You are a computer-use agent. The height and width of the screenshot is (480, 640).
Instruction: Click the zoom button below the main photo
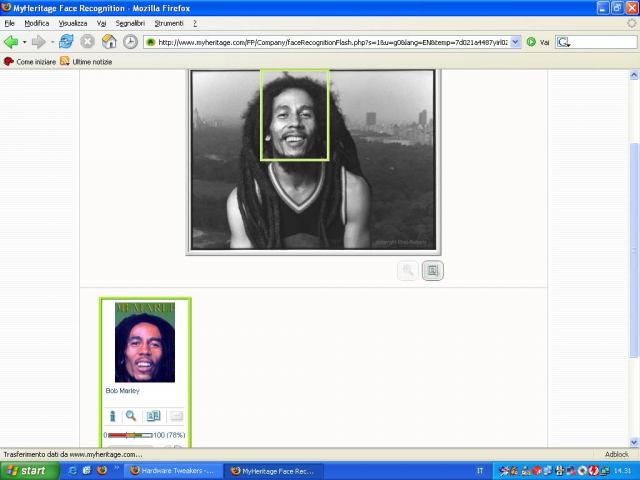(407, 271)
